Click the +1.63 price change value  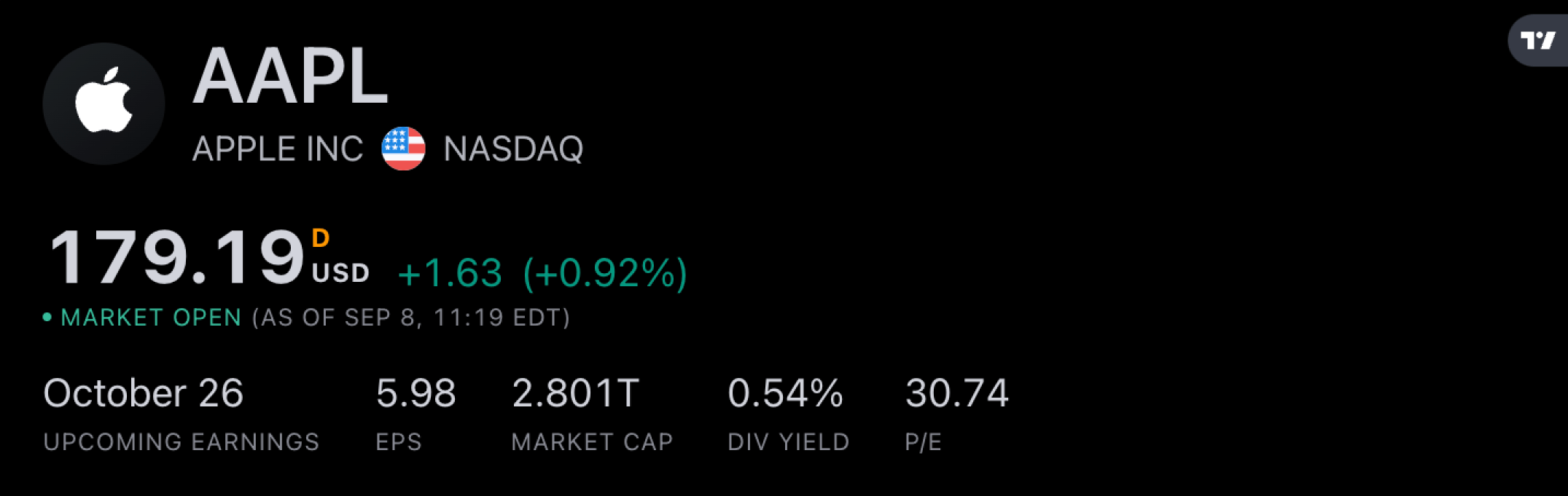tap(450, 274)
